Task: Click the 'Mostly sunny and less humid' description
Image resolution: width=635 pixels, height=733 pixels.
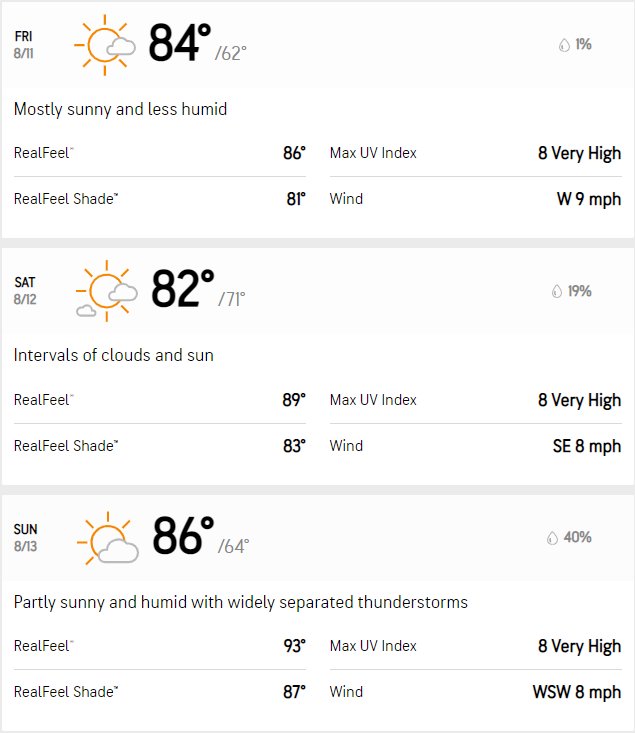Action: [120, 109]
